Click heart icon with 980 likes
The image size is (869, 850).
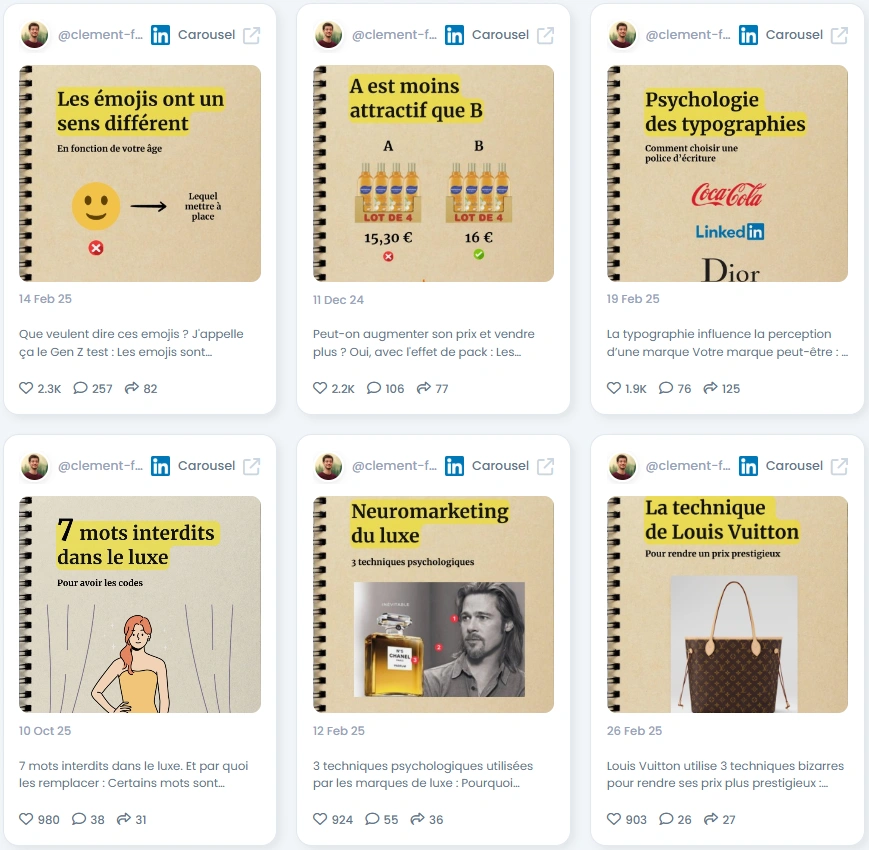tap(26, 818)
